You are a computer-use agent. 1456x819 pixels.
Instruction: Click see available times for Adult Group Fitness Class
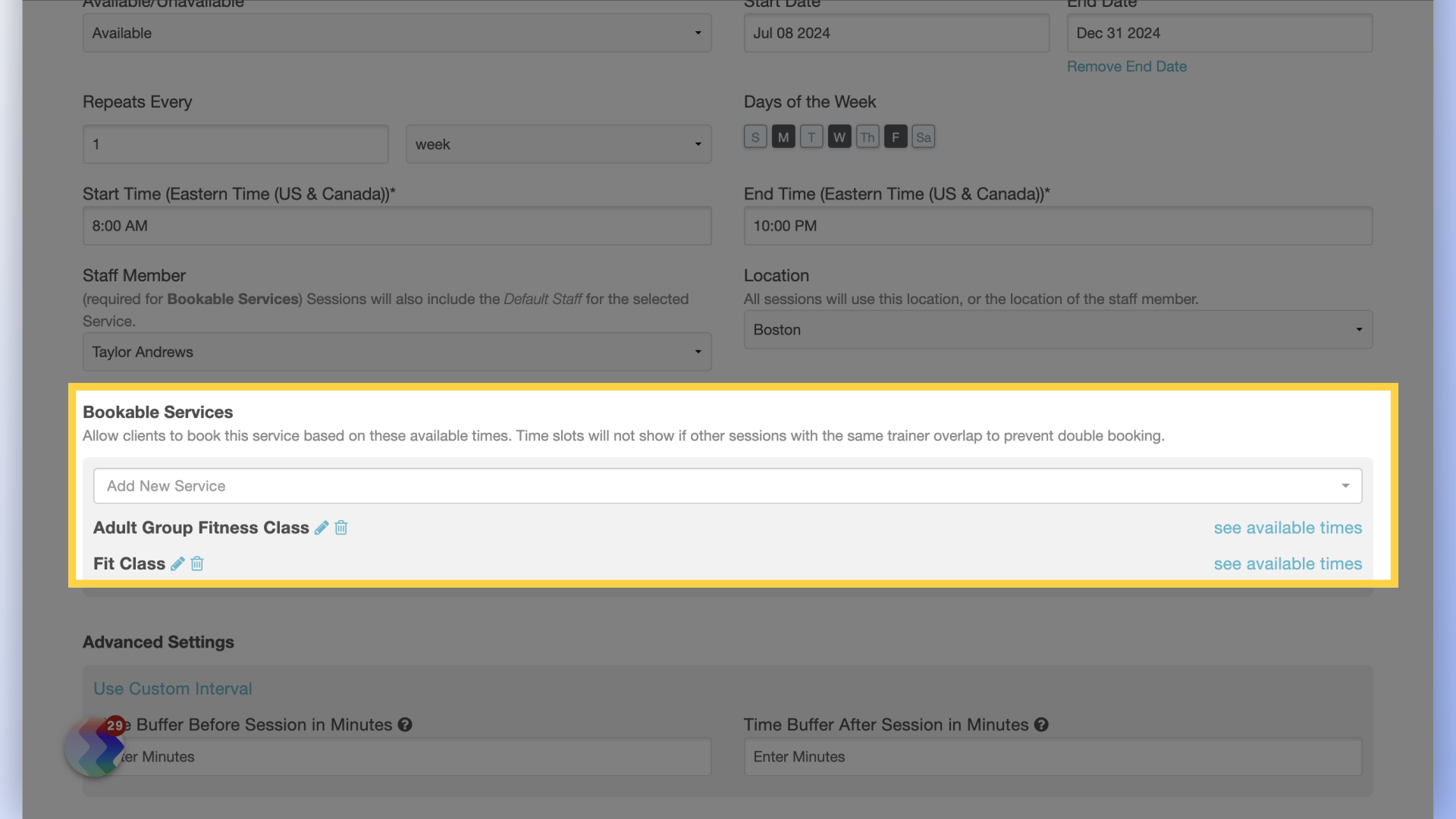click(x=1287, y=527)
